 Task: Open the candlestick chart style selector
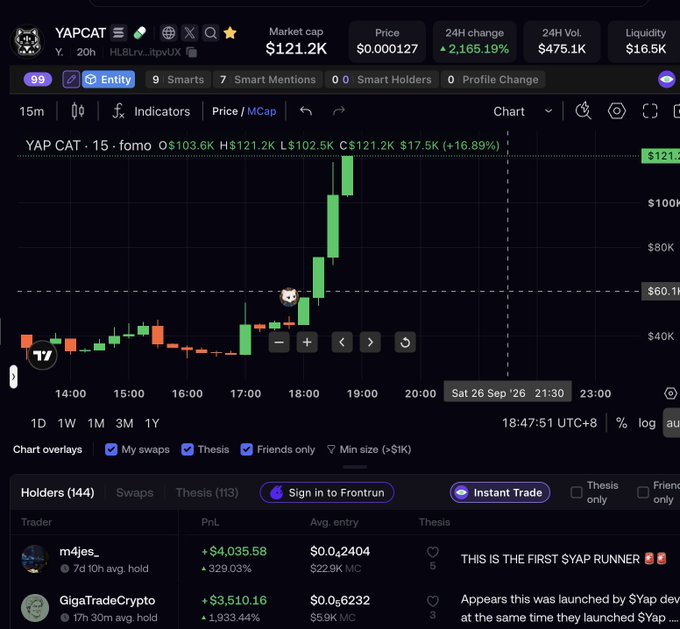(78, 111)
